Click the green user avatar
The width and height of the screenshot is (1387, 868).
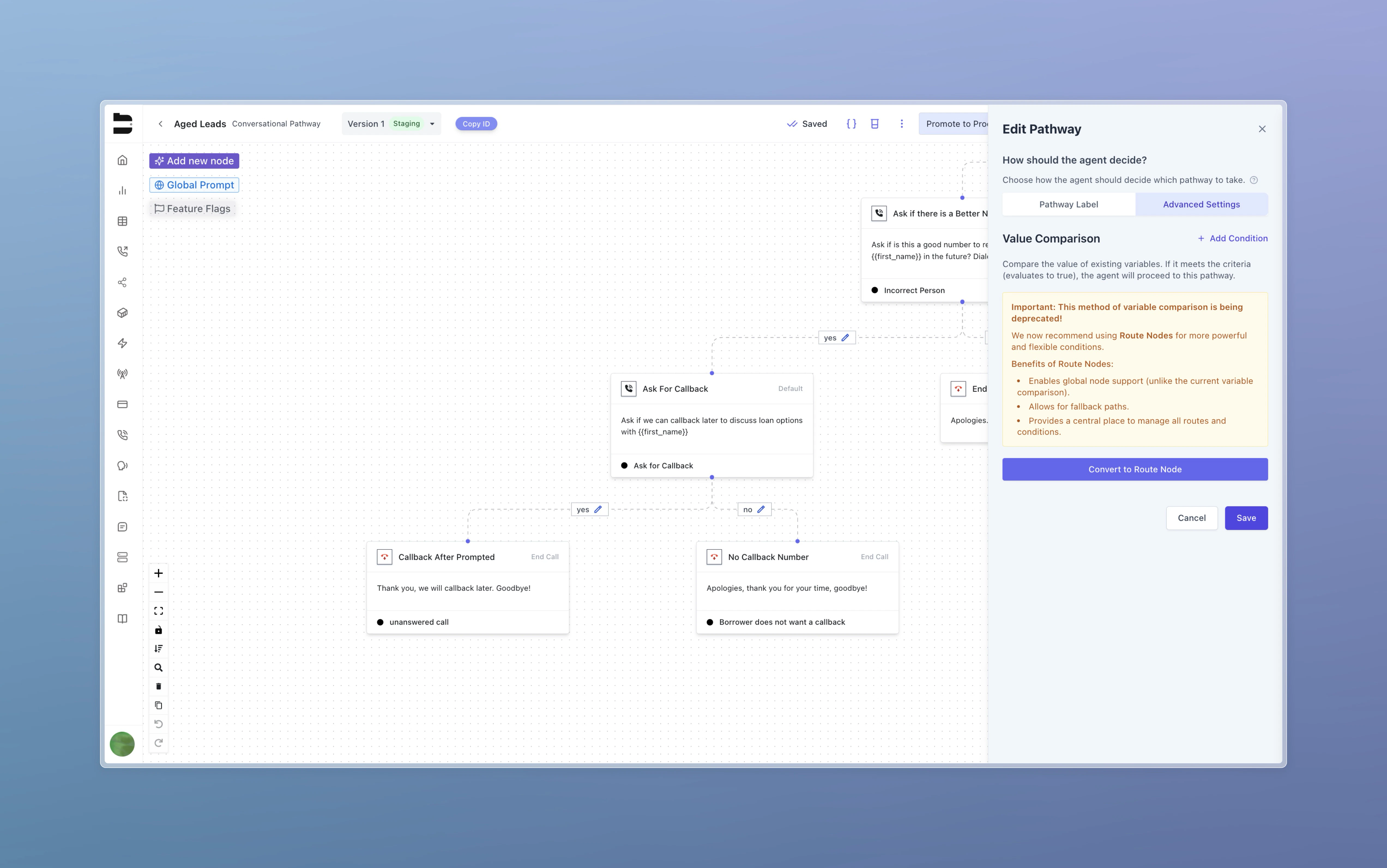pos(122,744)
